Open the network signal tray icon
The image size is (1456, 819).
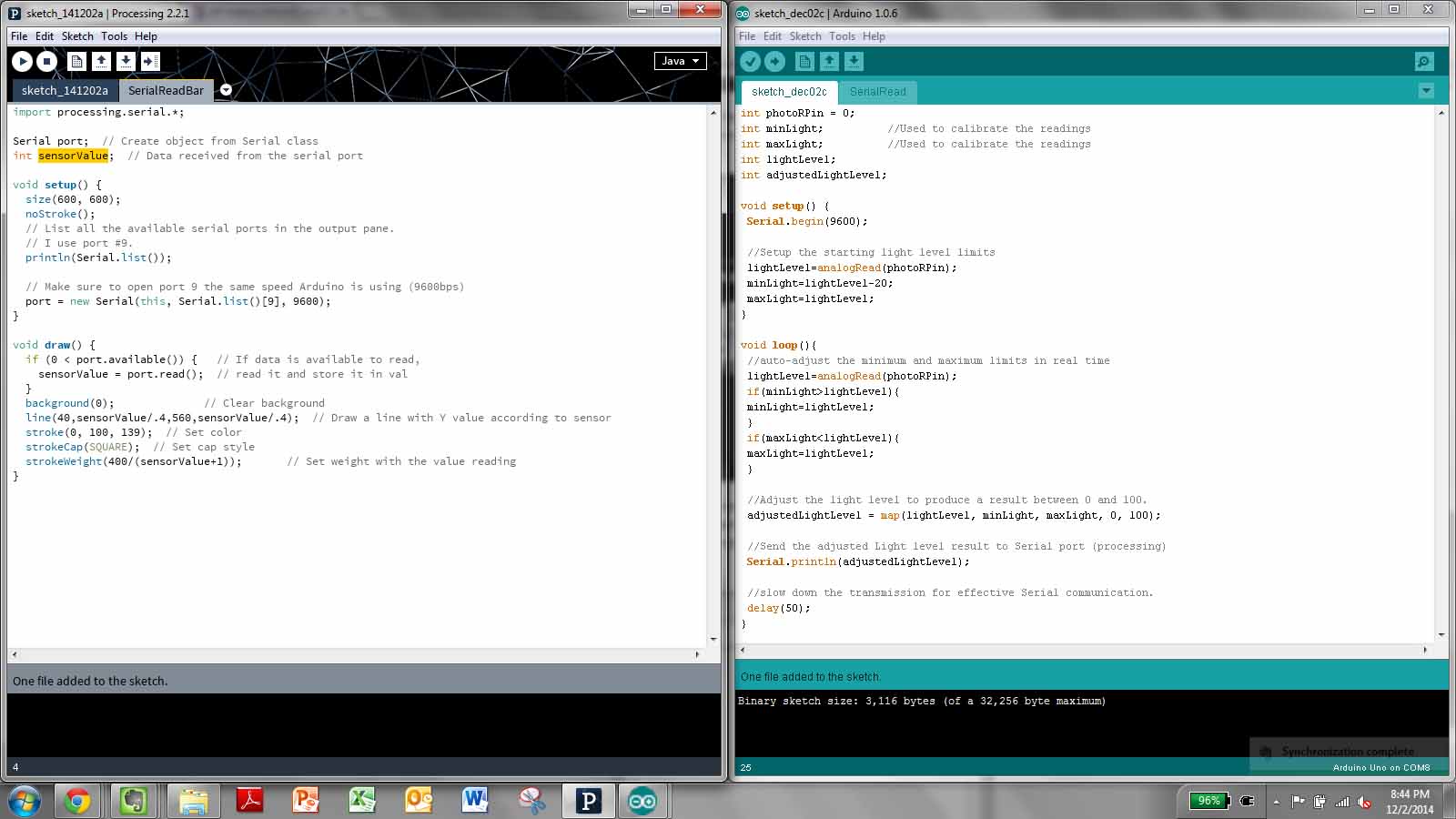coord(1342,802)
